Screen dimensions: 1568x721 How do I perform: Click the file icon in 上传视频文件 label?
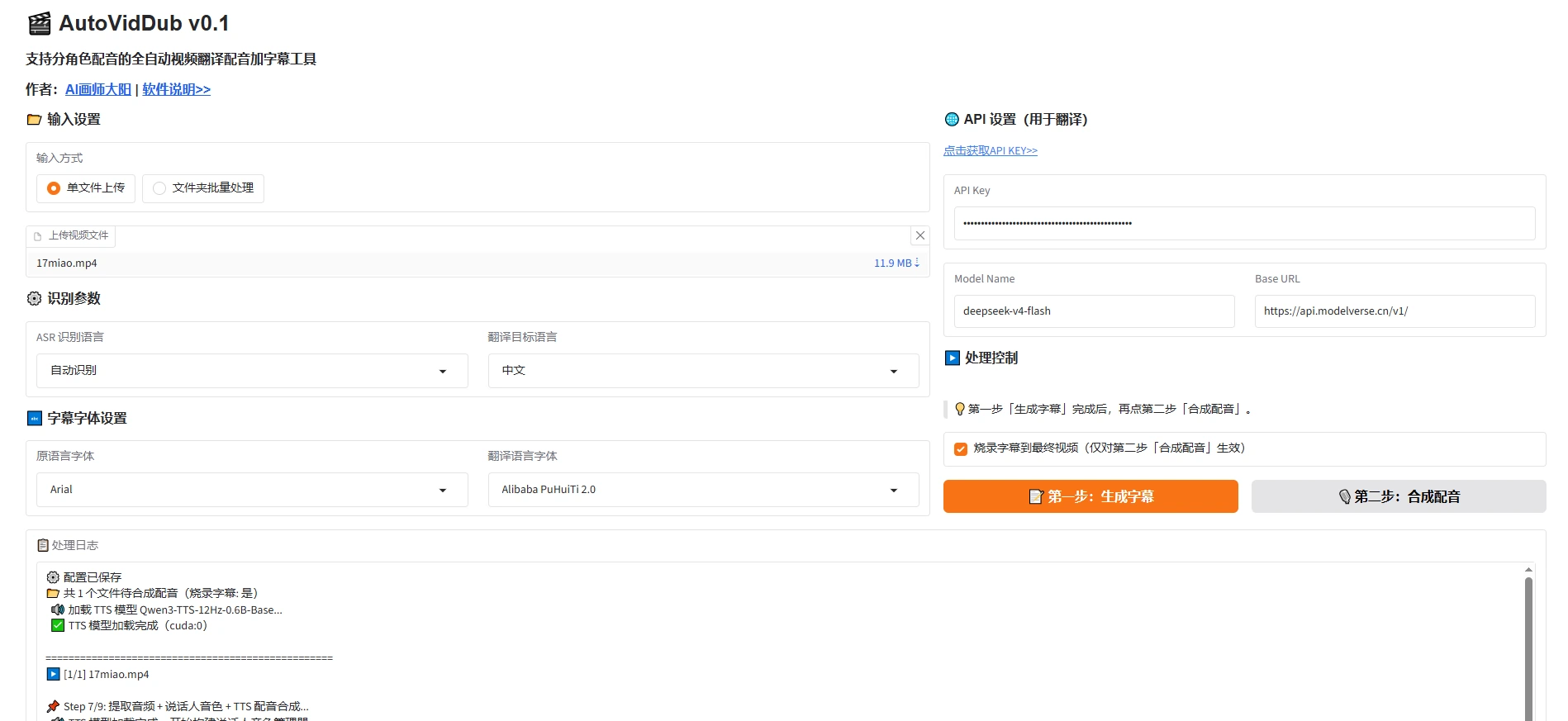(38, 236)
